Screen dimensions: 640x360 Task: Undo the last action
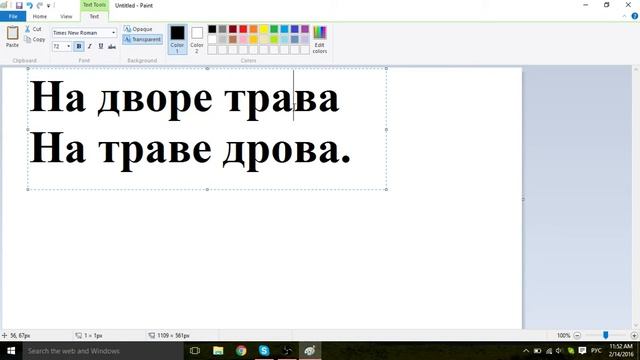(x=29, y=5)
